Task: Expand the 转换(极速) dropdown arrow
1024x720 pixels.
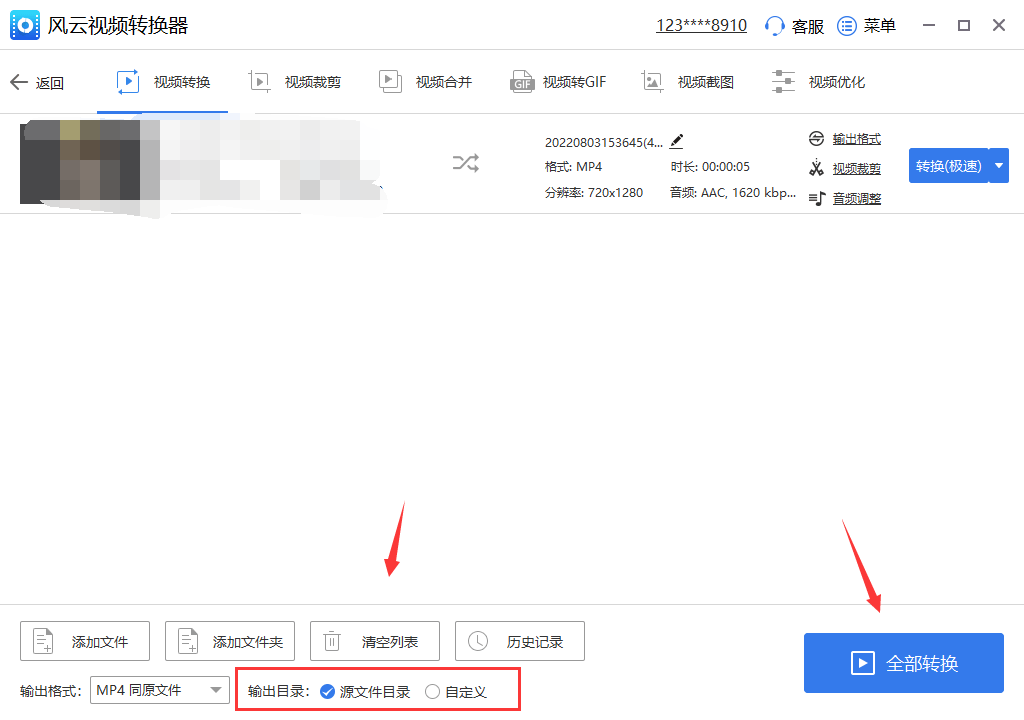Action: pos(999,166)
